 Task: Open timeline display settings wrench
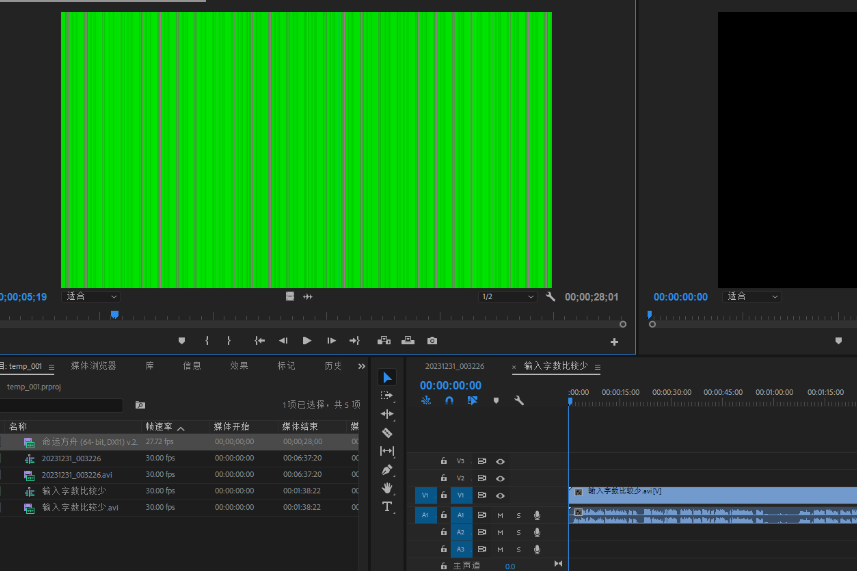(x=519, y=401)
